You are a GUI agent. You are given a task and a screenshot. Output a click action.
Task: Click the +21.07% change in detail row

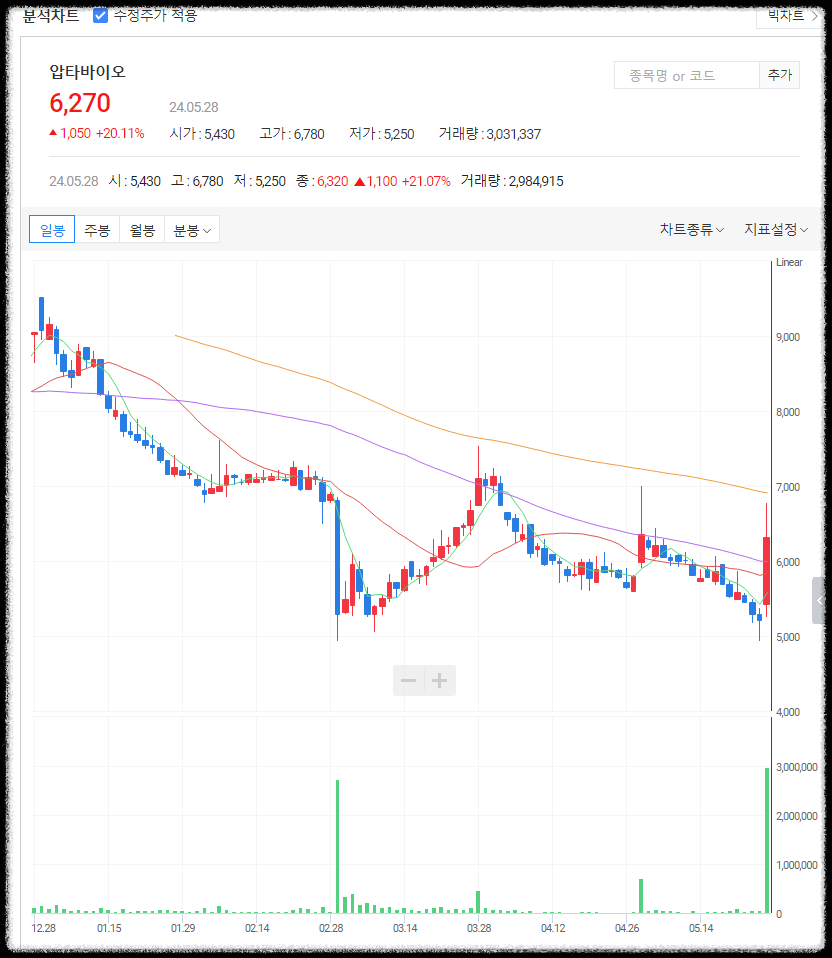click(x=426, y=181)
